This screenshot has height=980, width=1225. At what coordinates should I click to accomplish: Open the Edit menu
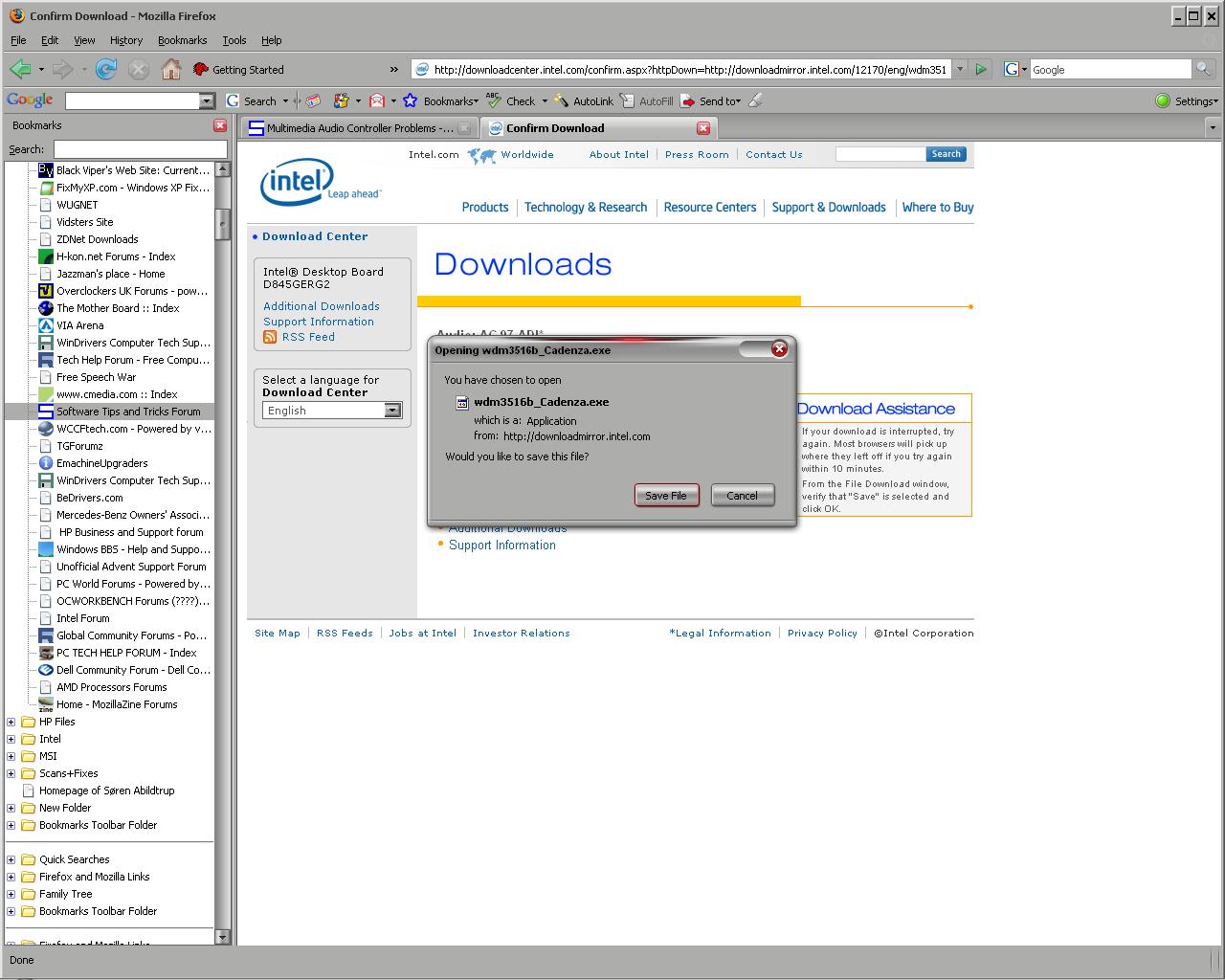pos(50,40)
